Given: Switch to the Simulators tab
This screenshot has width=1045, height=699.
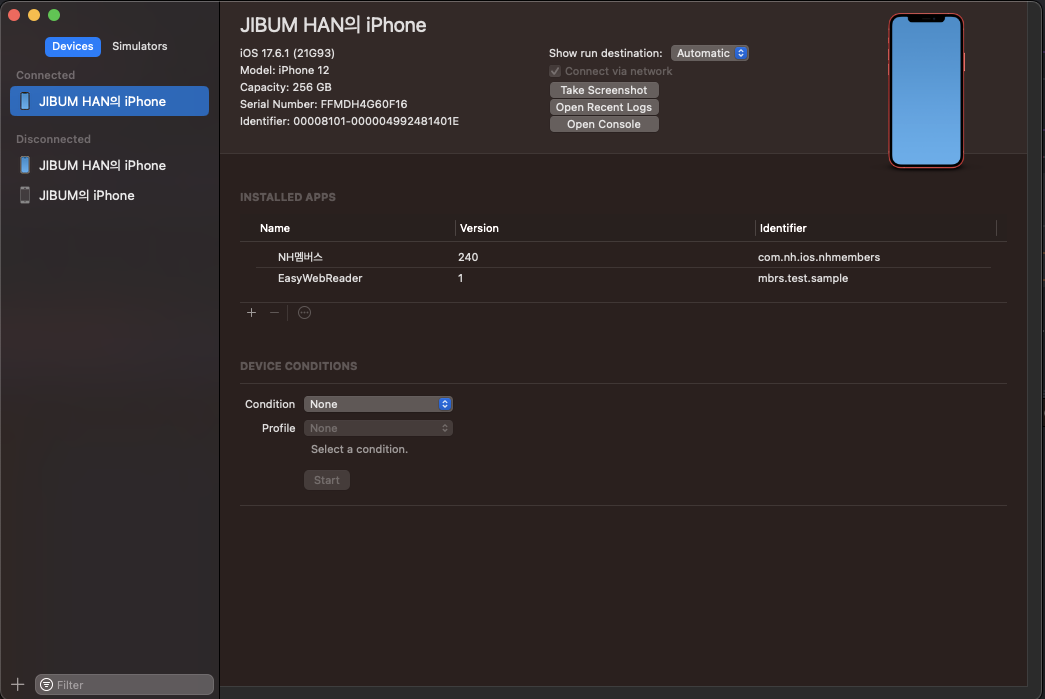Looking at the screenshot, I should click(139, 46).
